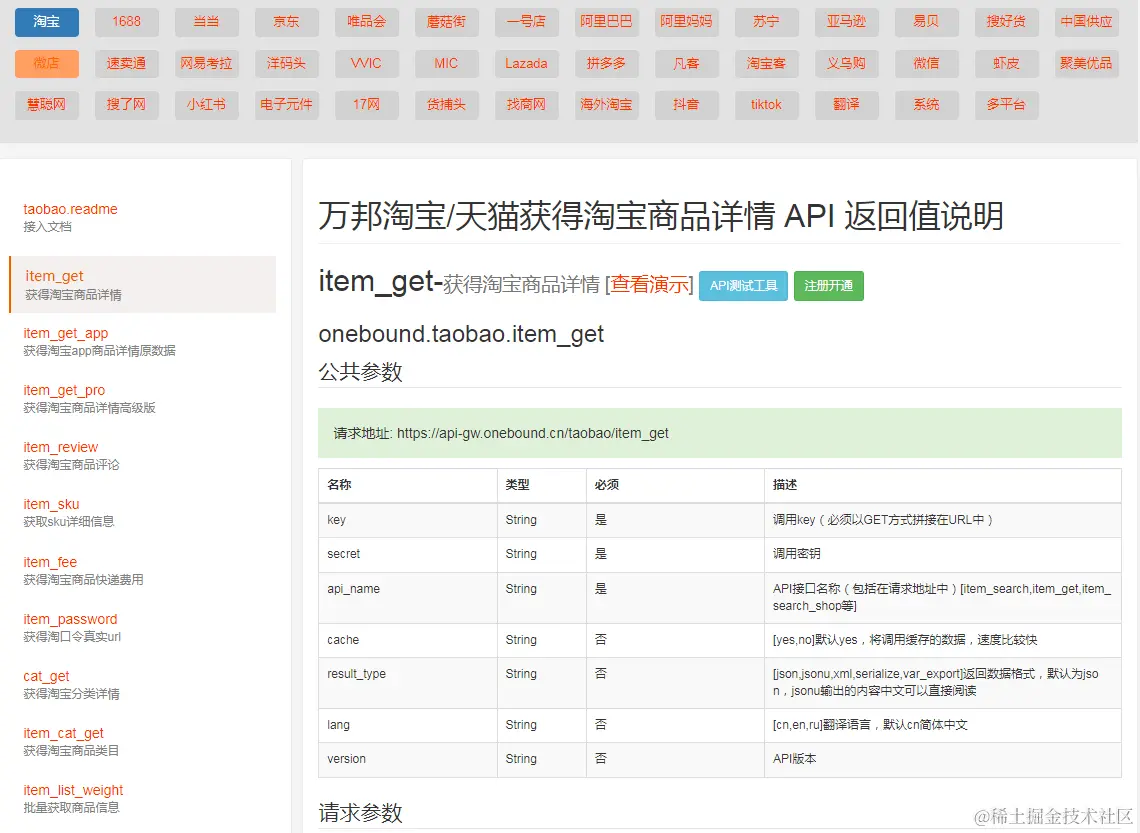The image size is (1140, 833).
Task: Open the 蘑菇街 platform tab
Action: click(x=446, y=22)
